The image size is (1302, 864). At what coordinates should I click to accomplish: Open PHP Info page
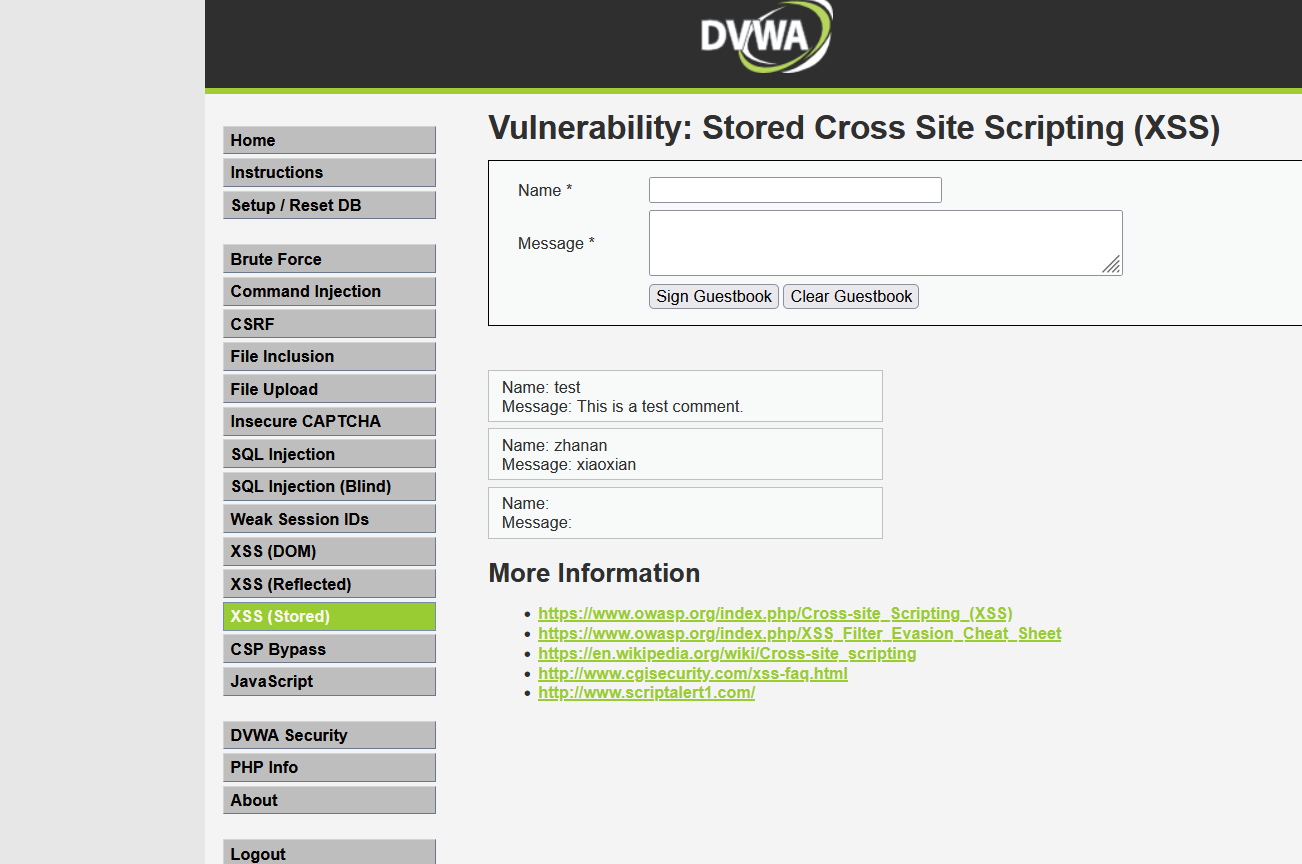click(x=329, y=767)
